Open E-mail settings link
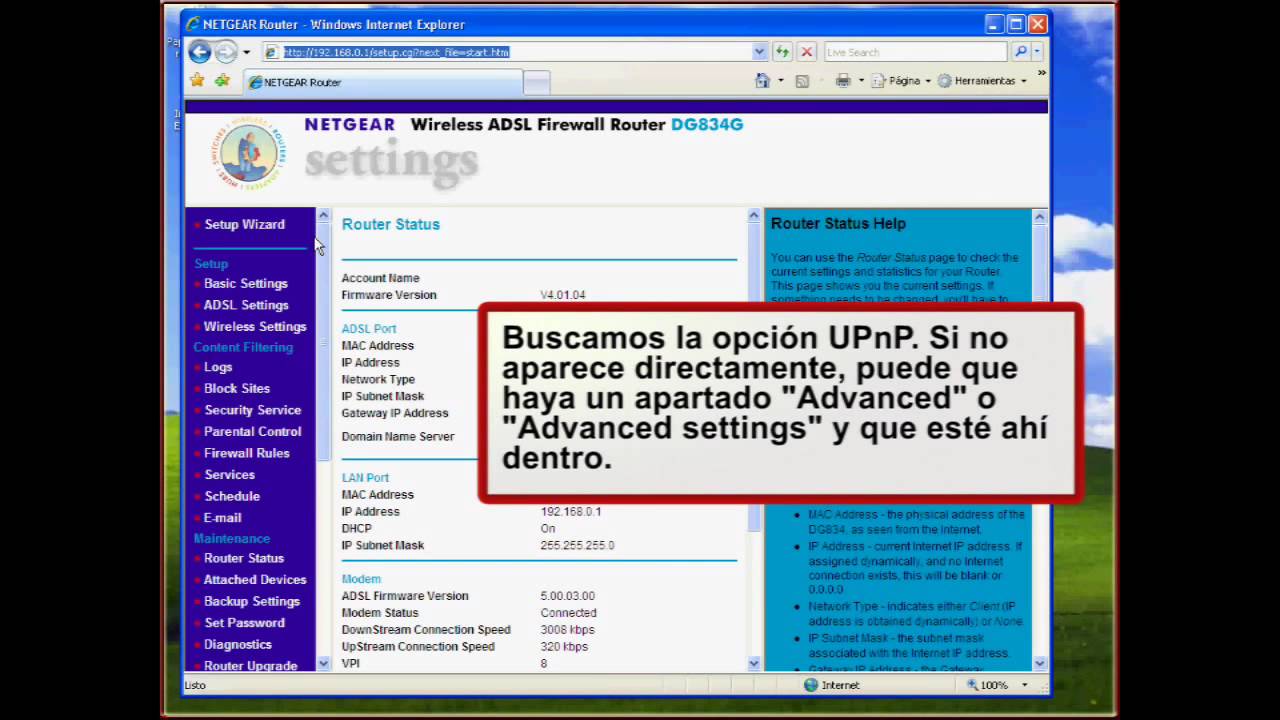This screenshot has width=1280, height=720. coord(222,518)
